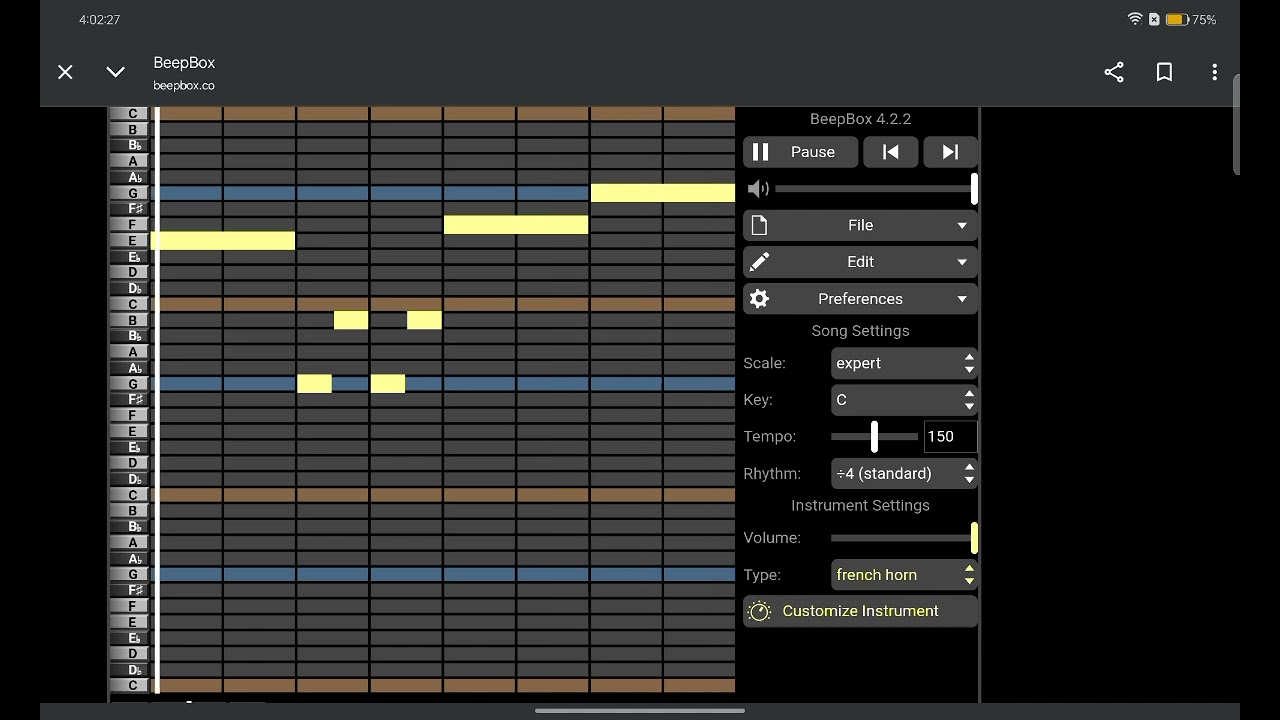Open the File menu
The width and height of the screenshot is (1280, 720).
coord(860,225)
